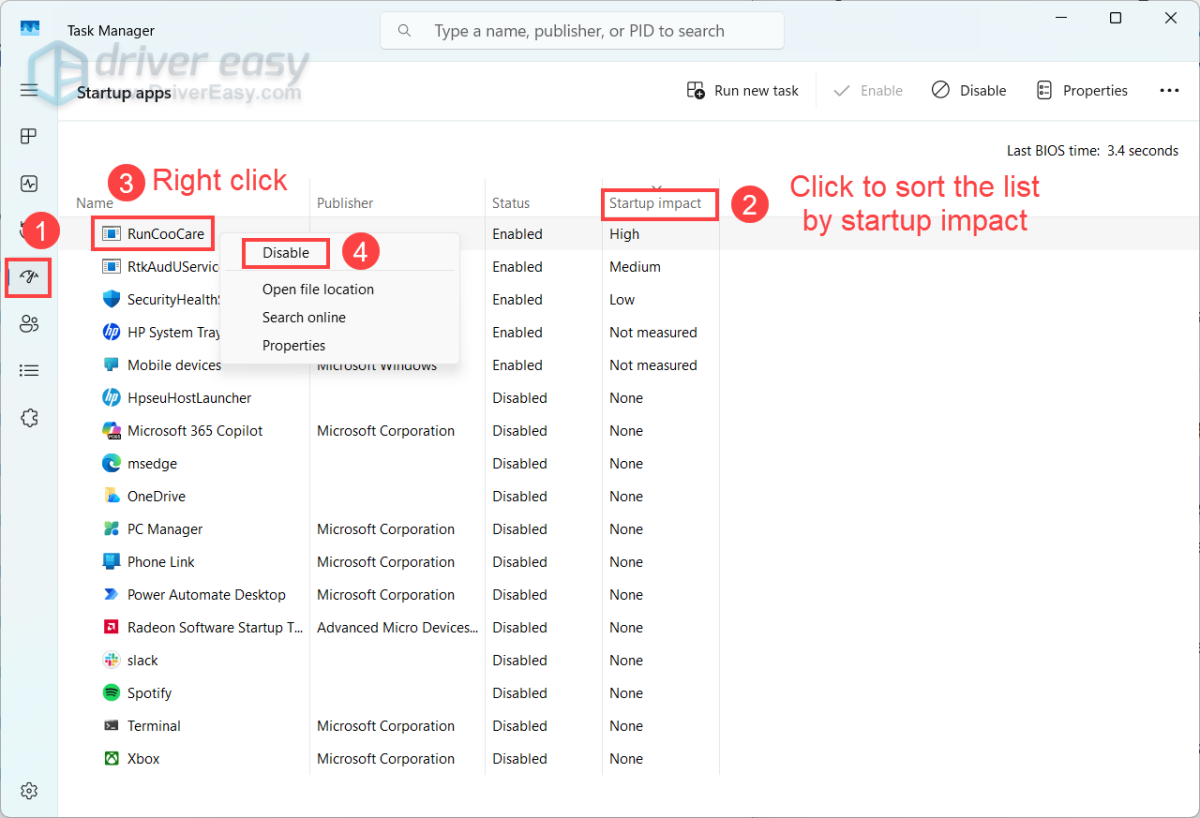Screen dimensions: 1200x818
Task: Click the Mobile devices icon
Action: click(111, 365)
